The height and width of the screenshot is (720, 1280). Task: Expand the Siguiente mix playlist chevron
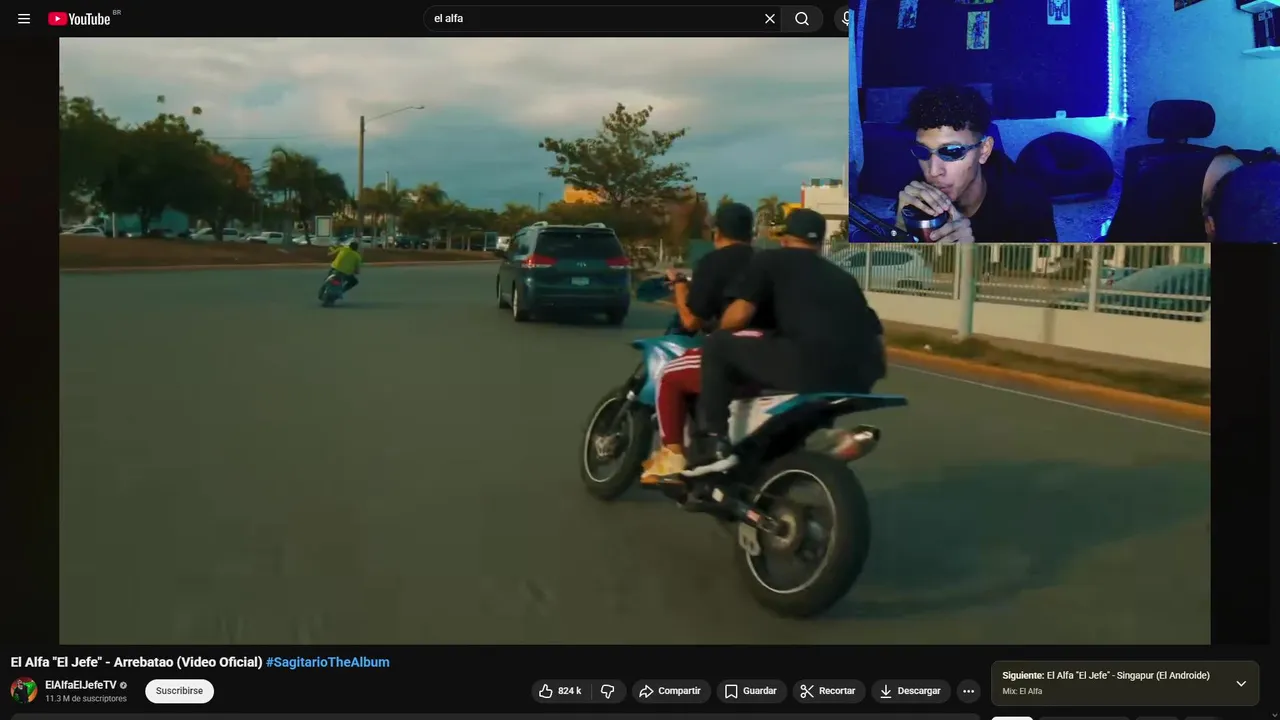click(1241, 684)
